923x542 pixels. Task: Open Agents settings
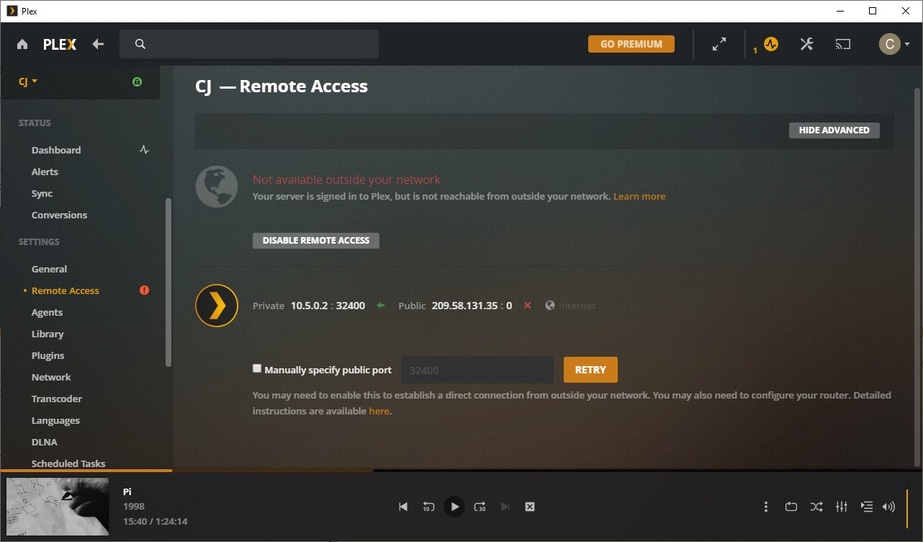pos(47,312)
